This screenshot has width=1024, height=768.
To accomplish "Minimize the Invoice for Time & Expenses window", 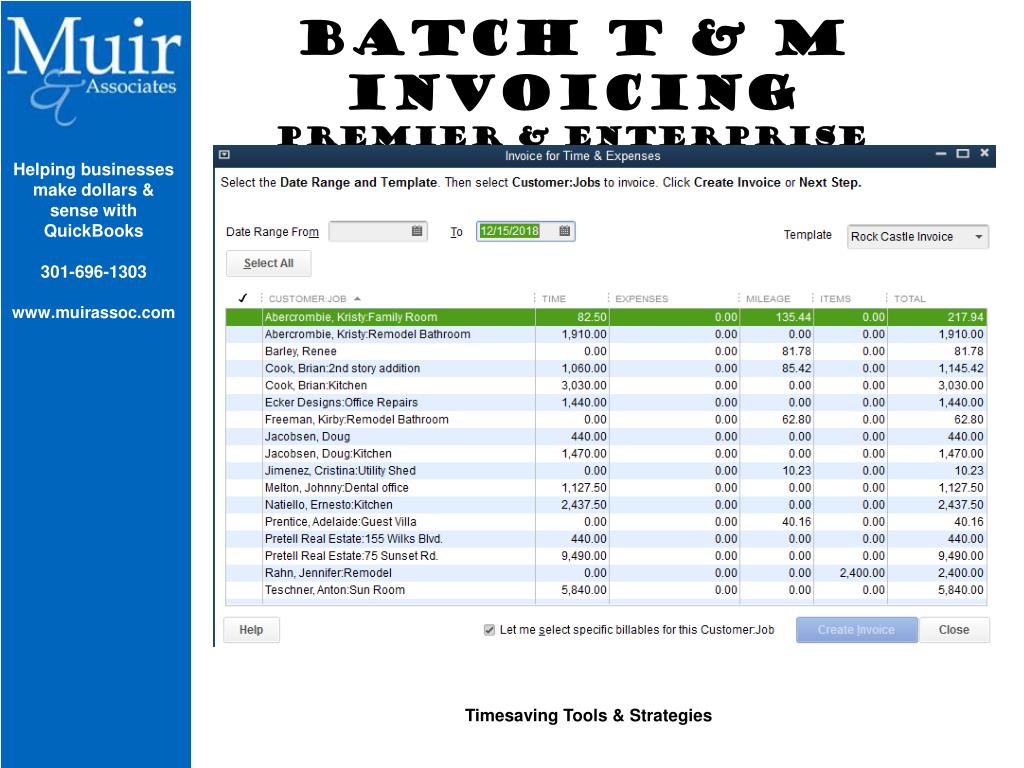I will 941,153.
